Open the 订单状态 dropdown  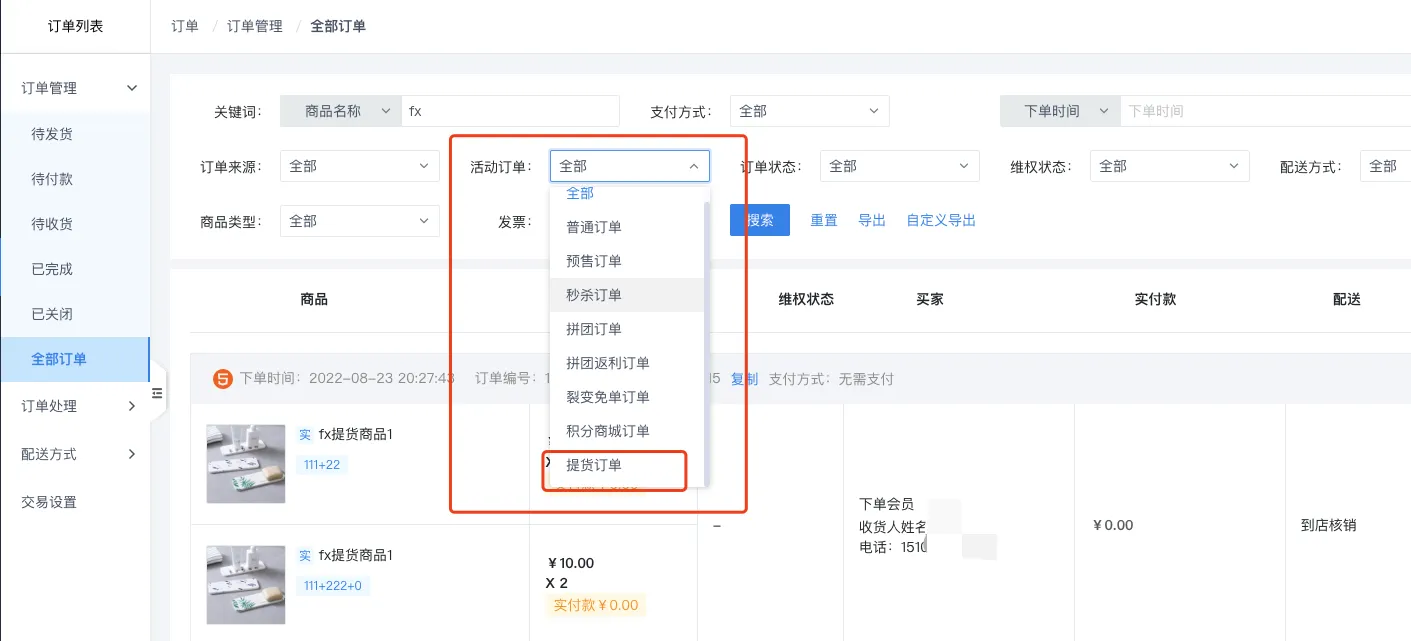[x=900, y=166]
